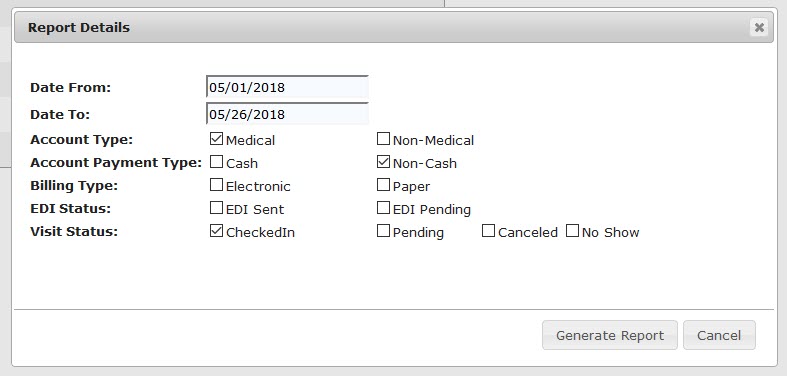Click the Visit Status label
This screenshot has height=376, width=787.
click(74, 232)
